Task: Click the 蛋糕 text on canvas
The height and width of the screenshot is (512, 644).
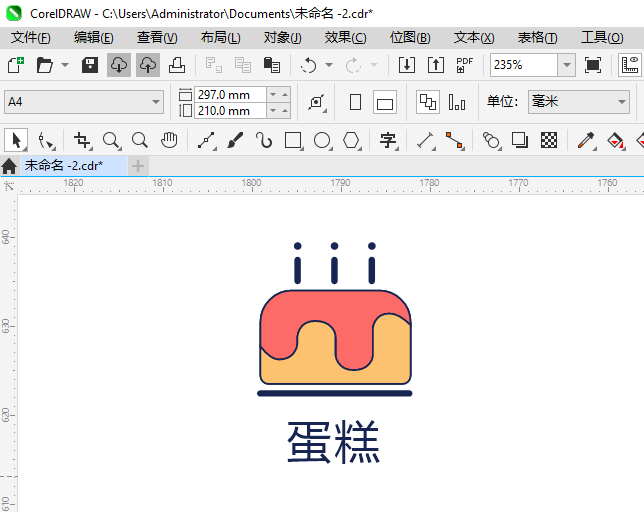Action: 334,442
